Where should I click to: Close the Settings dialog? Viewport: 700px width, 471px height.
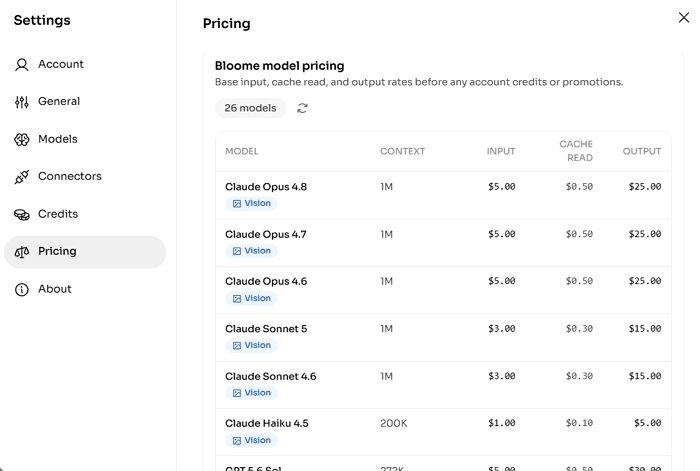pos(683,17)
